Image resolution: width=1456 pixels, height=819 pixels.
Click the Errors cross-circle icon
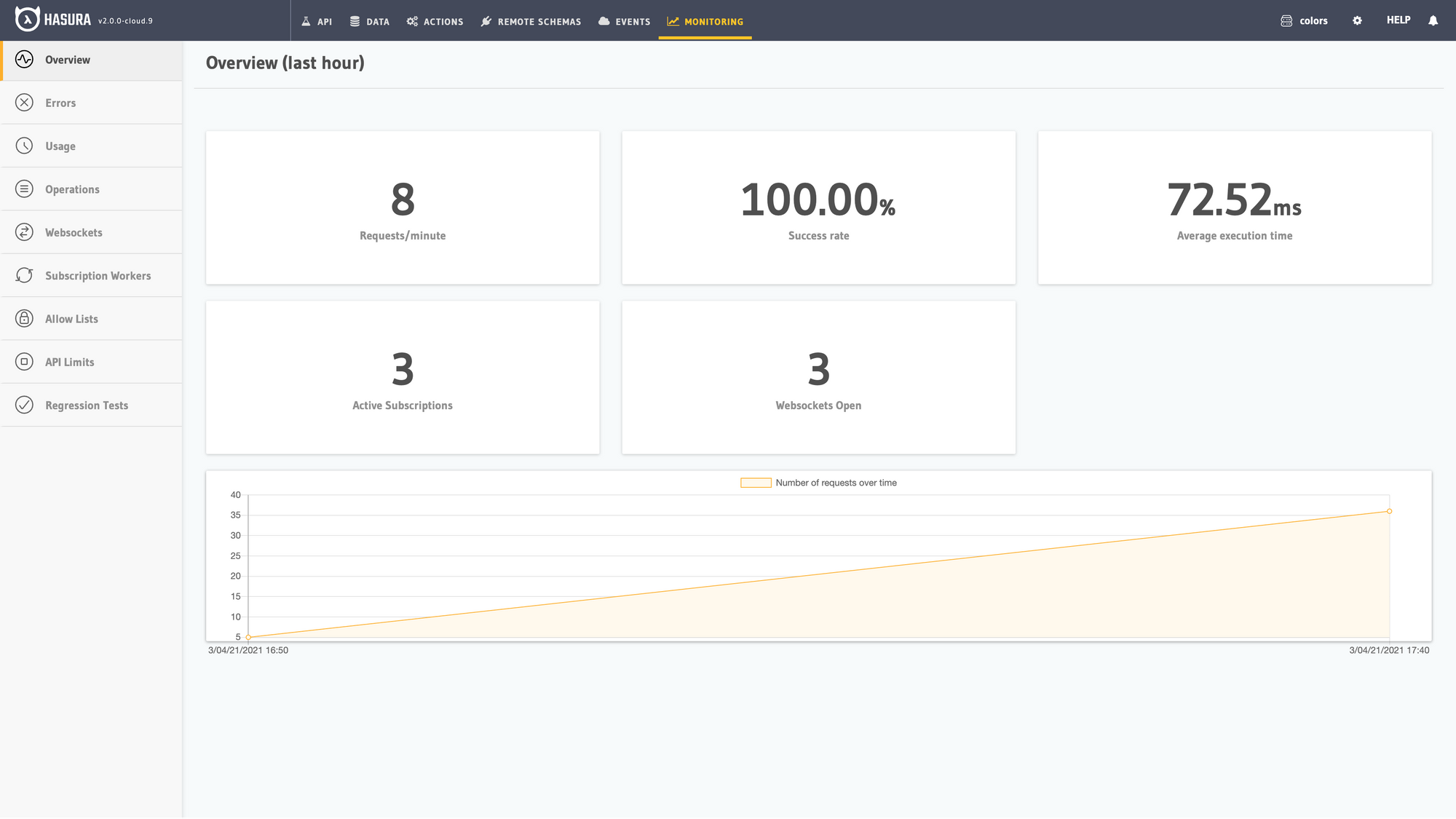click(24, 103)
